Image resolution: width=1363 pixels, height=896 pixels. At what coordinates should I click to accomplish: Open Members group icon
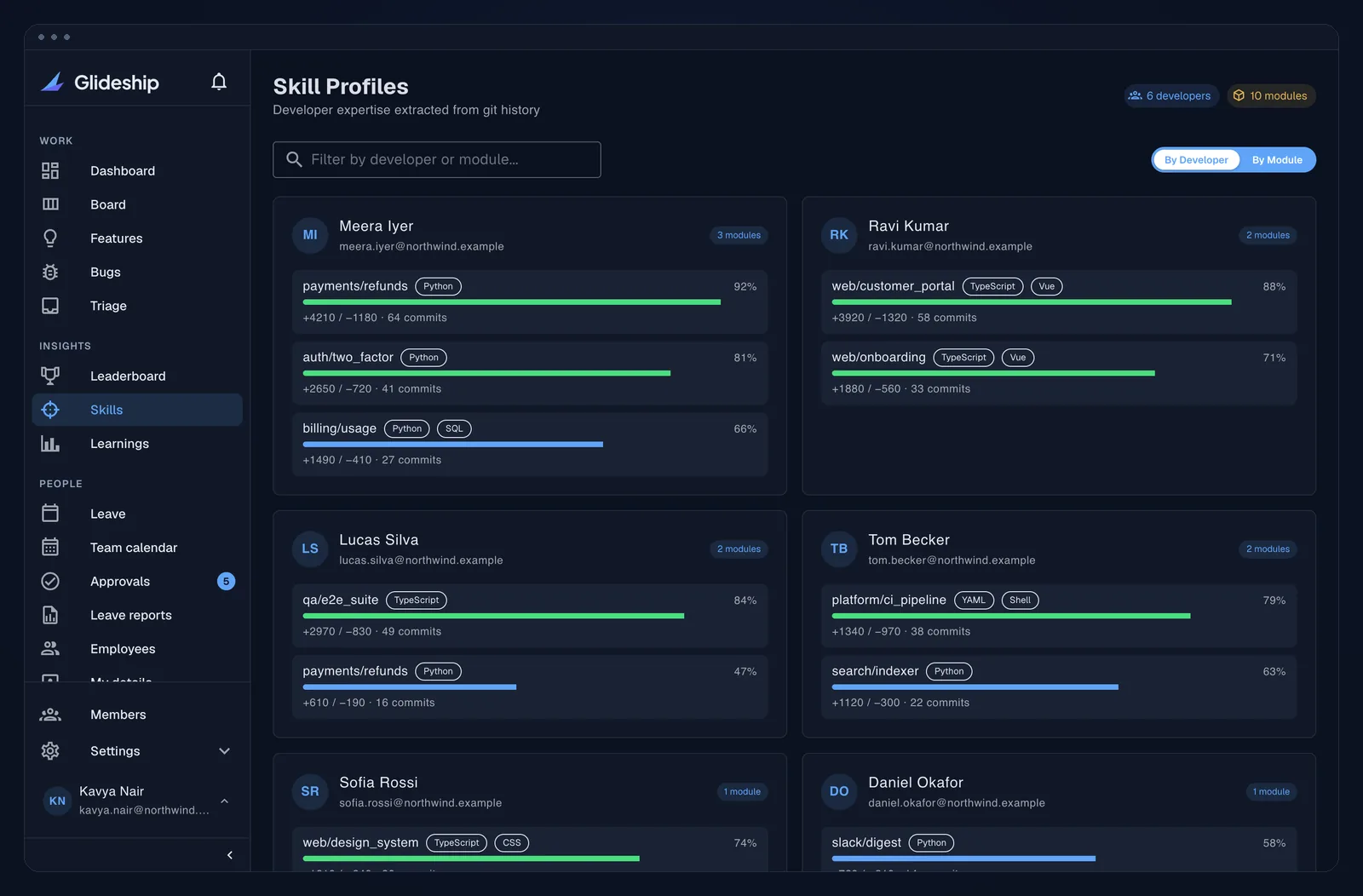click(x=50, y=715)
